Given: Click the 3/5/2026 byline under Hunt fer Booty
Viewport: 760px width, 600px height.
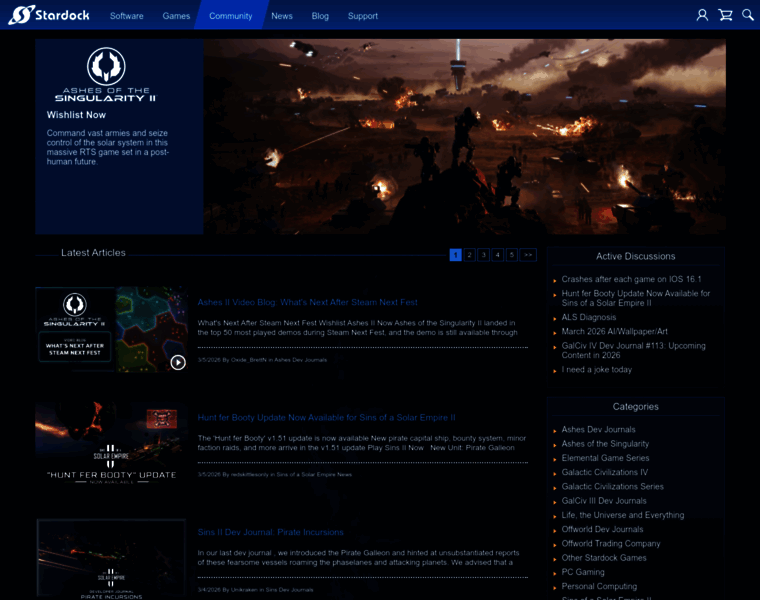Looking at the screenshot, I should tap(274, 474).
